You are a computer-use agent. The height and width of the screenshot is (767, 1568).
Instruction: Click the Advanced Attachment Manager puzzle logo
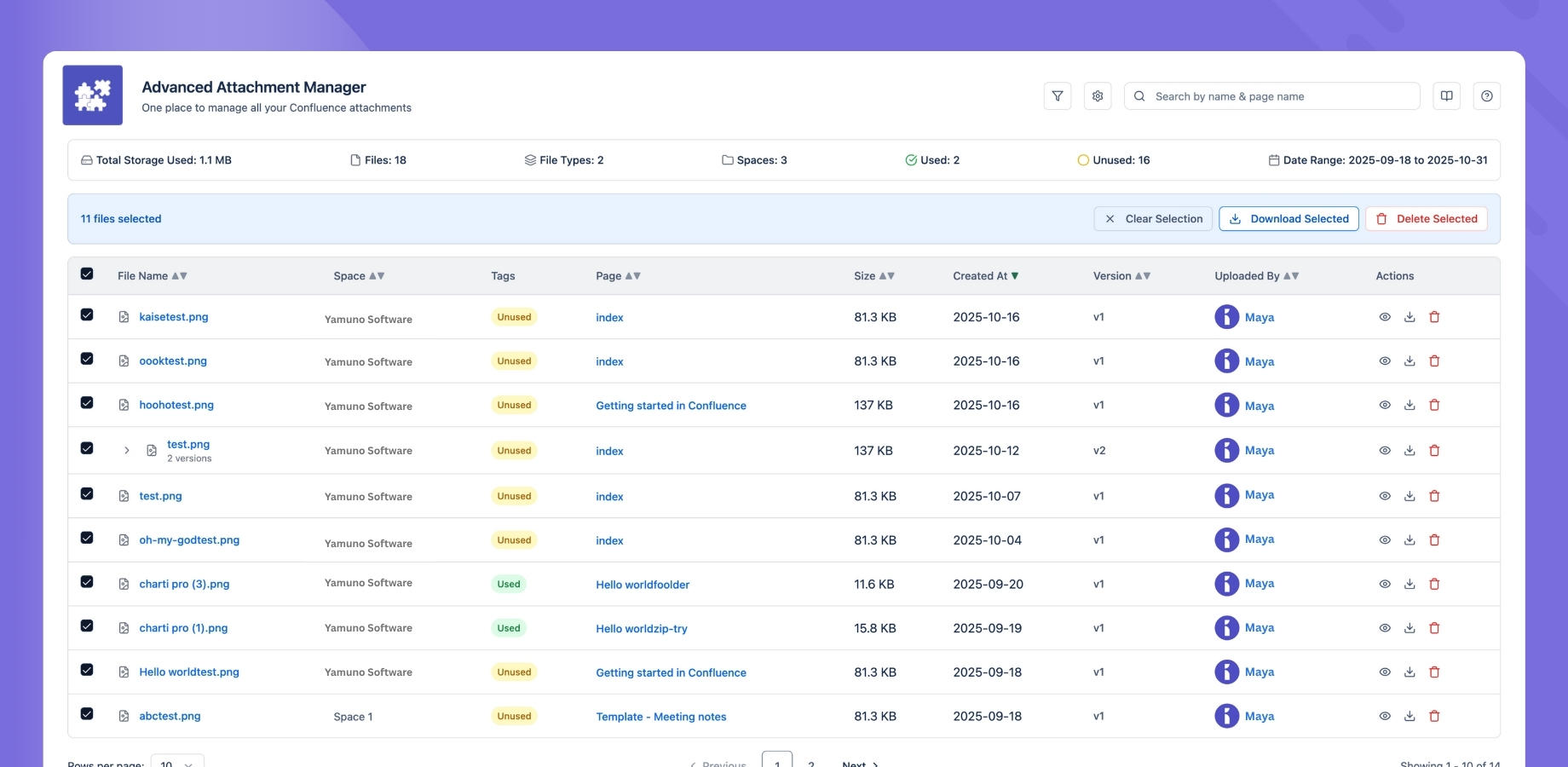[x=92, y=95]
